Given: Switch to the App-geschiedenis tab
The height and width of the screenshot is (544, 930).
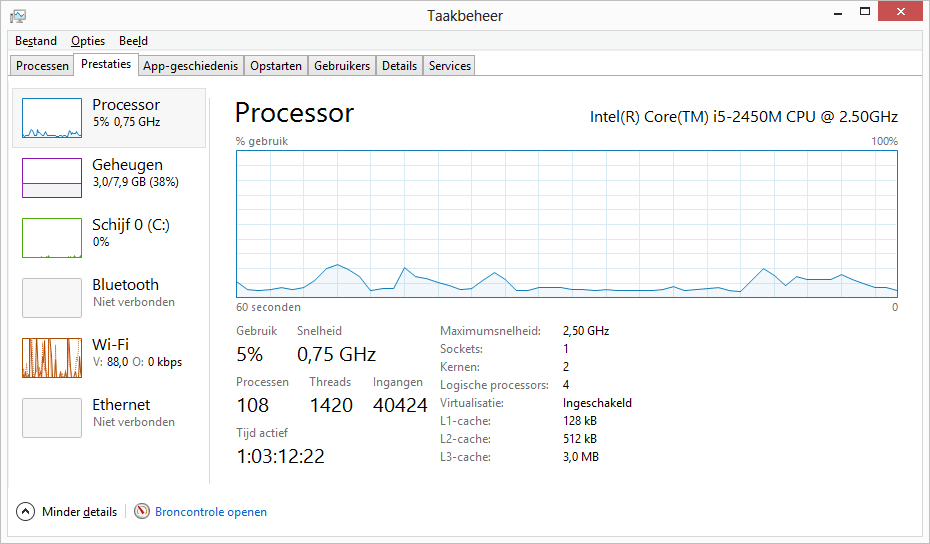Looking at the screenshot, I should pos(191,66).
